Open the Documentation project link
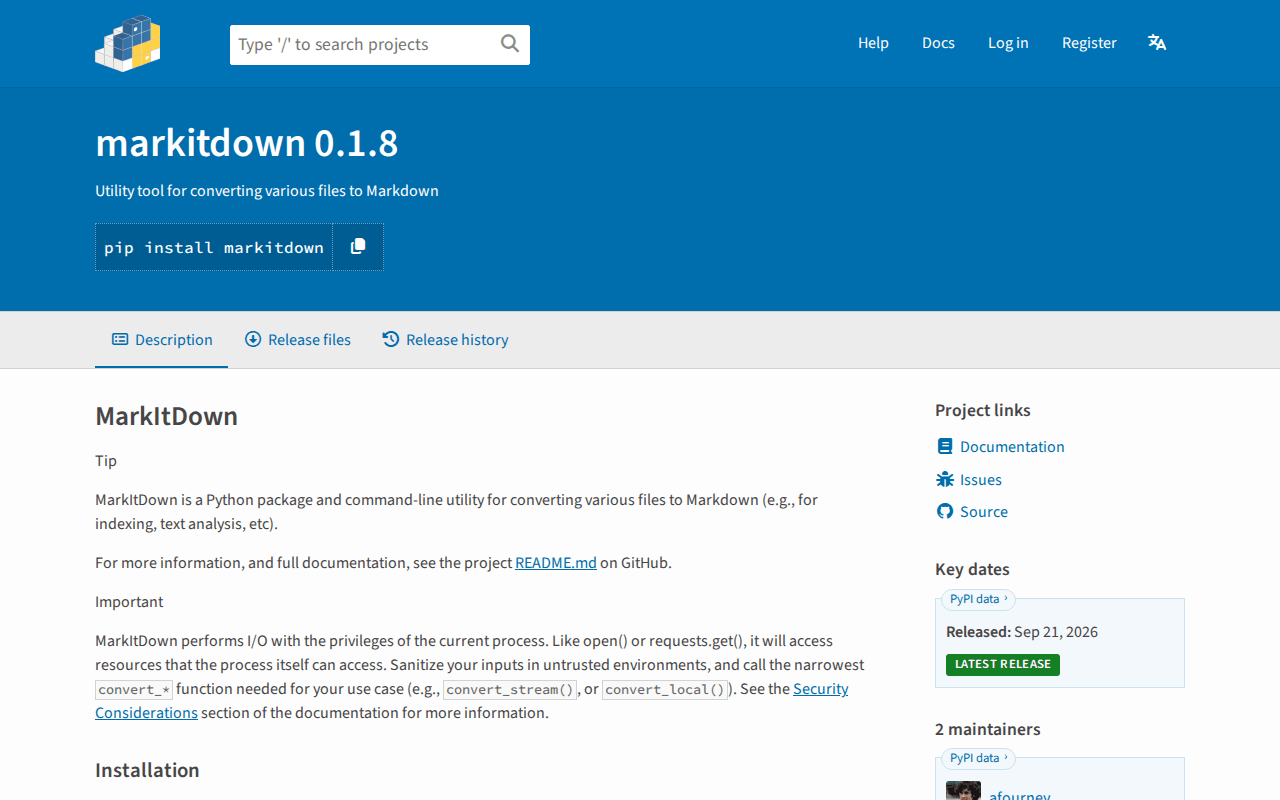Viewport: 1280px width, 800px height. click(x=1012, y=447)
